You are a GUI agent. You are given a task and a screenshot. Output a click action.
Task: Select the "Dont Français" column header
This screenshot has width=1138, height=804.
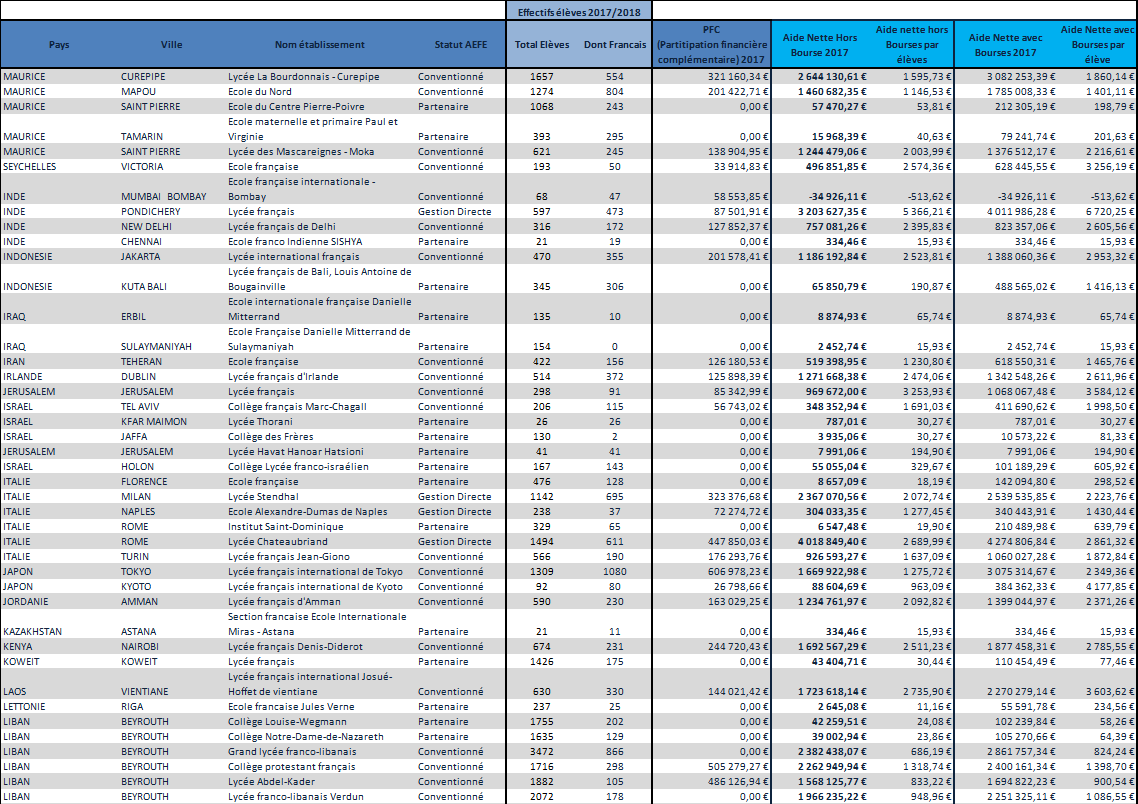(x=615, y=45)
